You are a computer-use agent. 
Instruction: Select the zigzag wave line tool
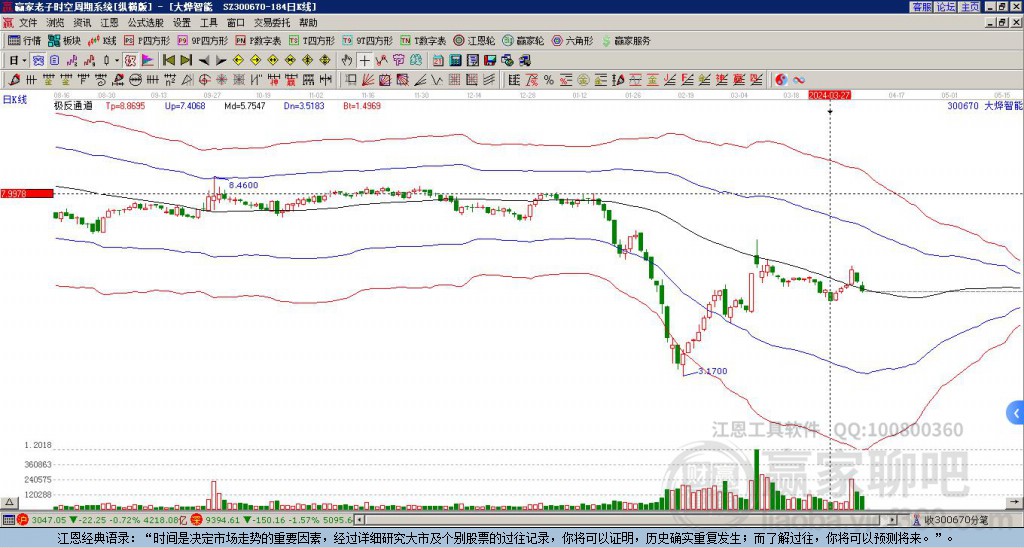point(437,80)
